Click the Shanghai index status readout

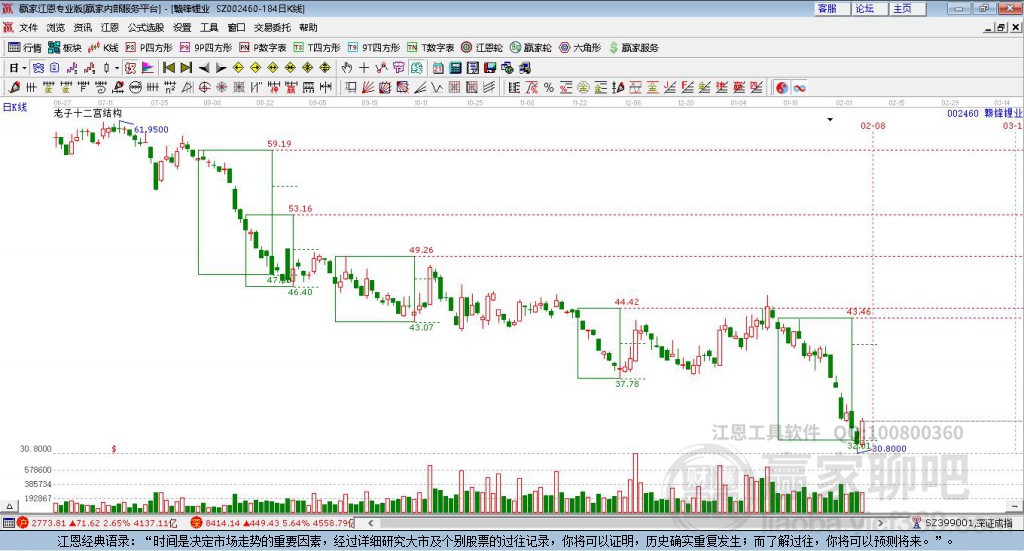click(97, 523)
